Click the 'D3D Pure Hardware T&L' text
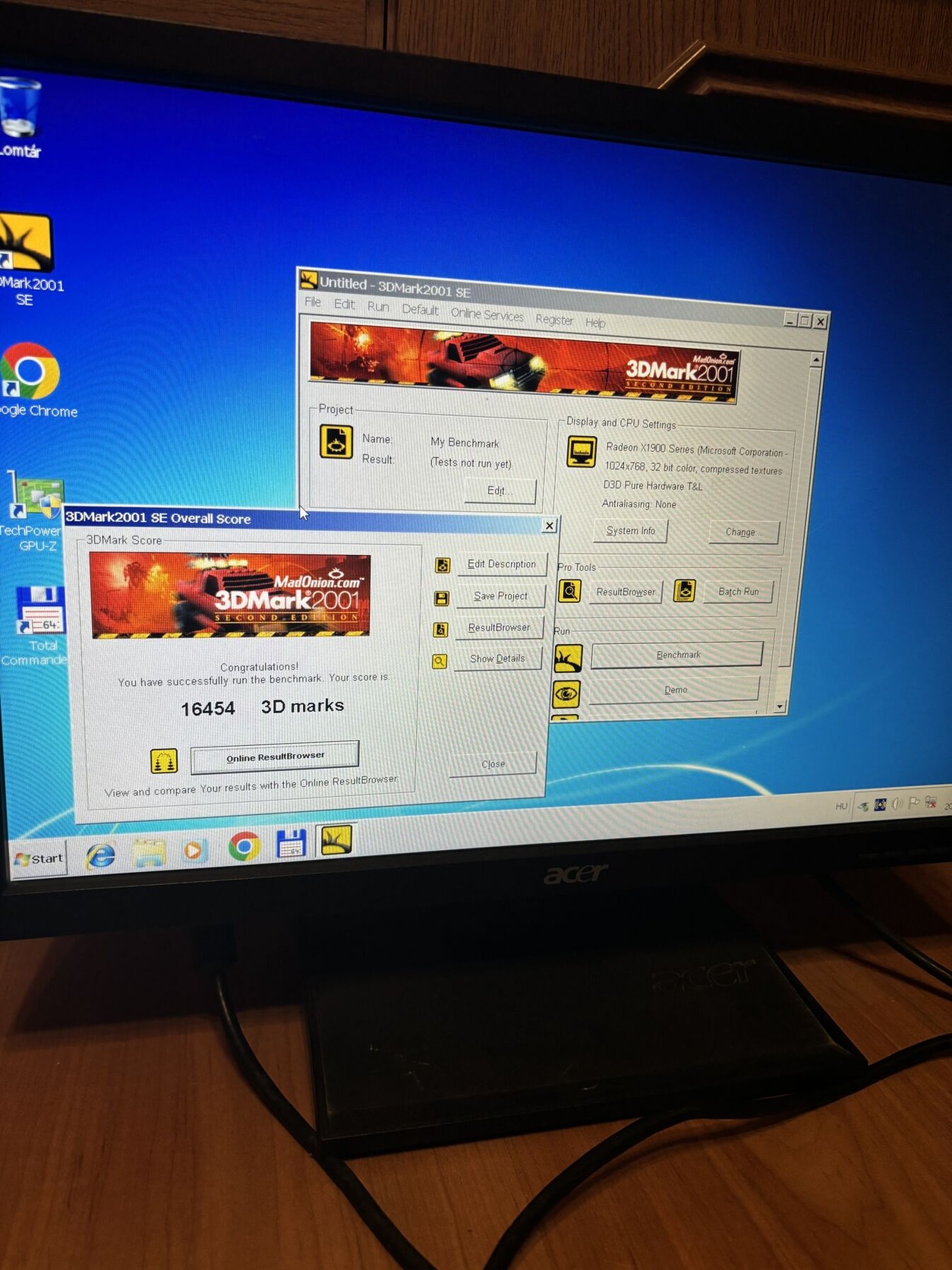 pos(653,485)
